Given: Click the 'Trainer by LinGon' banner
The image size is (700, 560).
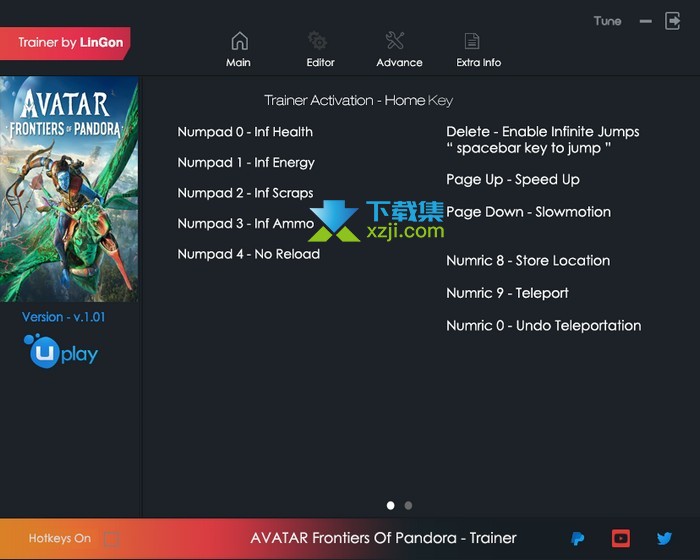Looking at the screenshot, I should (65, 43).
